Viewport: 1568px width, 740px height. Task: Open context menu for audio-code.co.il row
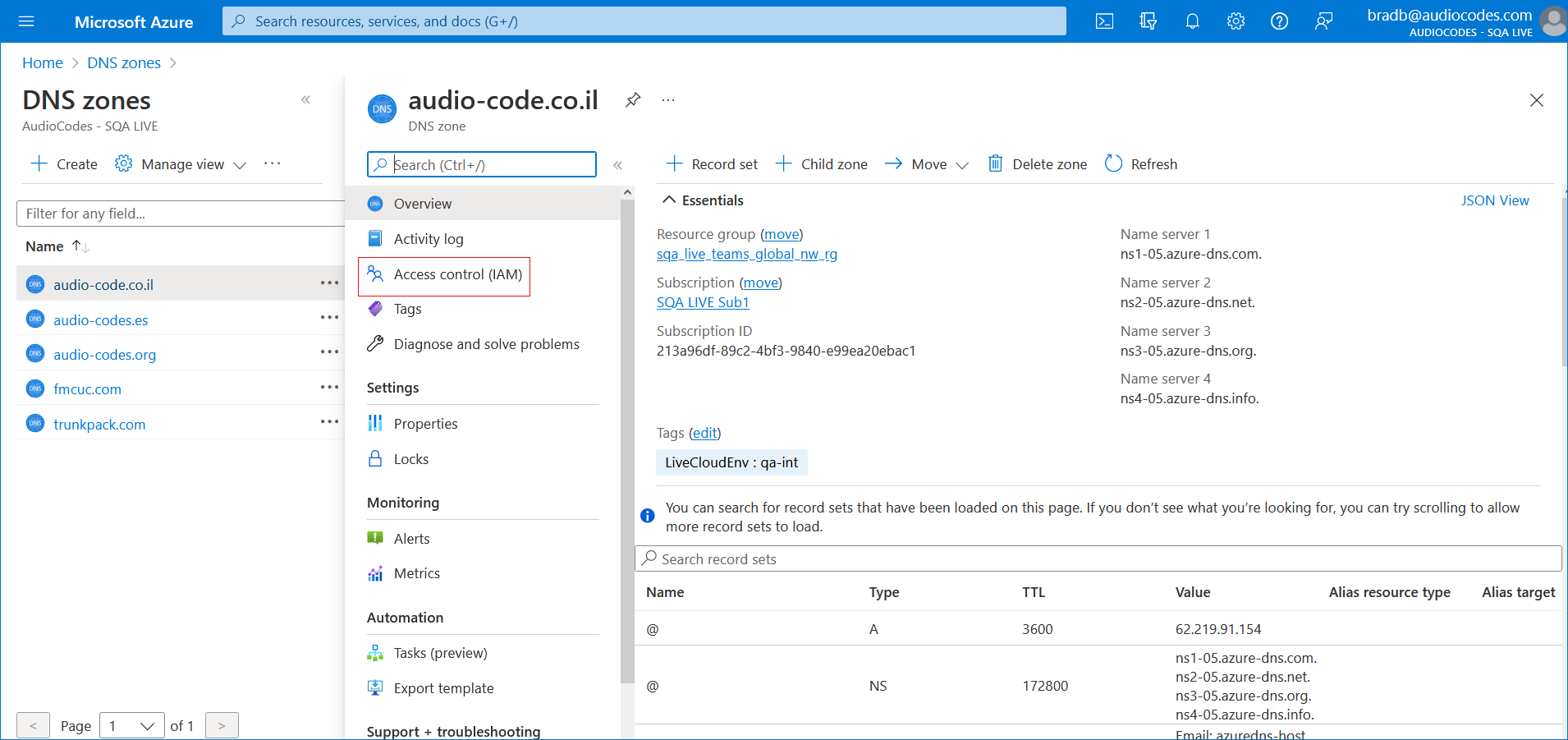pos(329,283)
